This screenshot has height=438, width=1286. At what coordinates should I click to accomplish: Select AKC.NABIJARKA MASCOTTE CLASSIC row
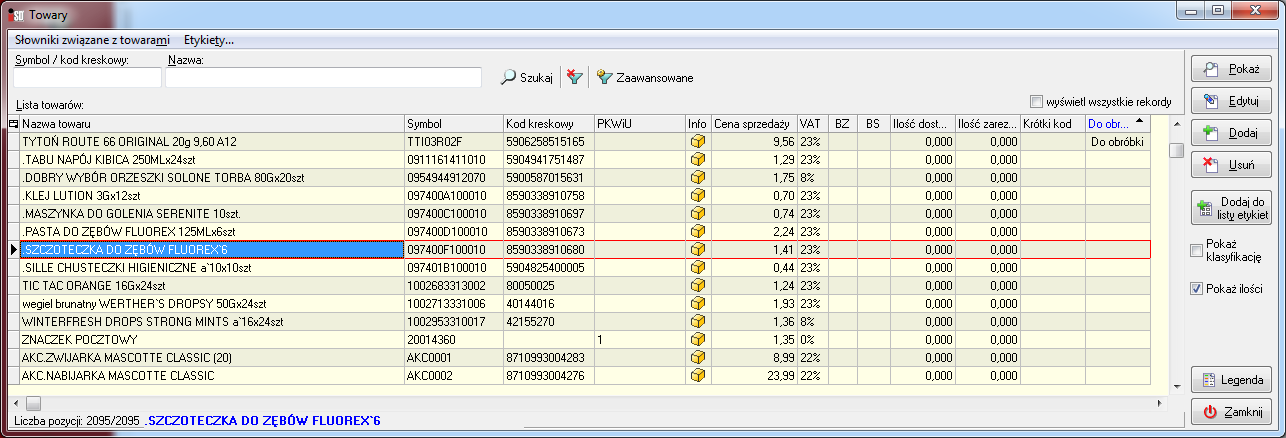580,375
